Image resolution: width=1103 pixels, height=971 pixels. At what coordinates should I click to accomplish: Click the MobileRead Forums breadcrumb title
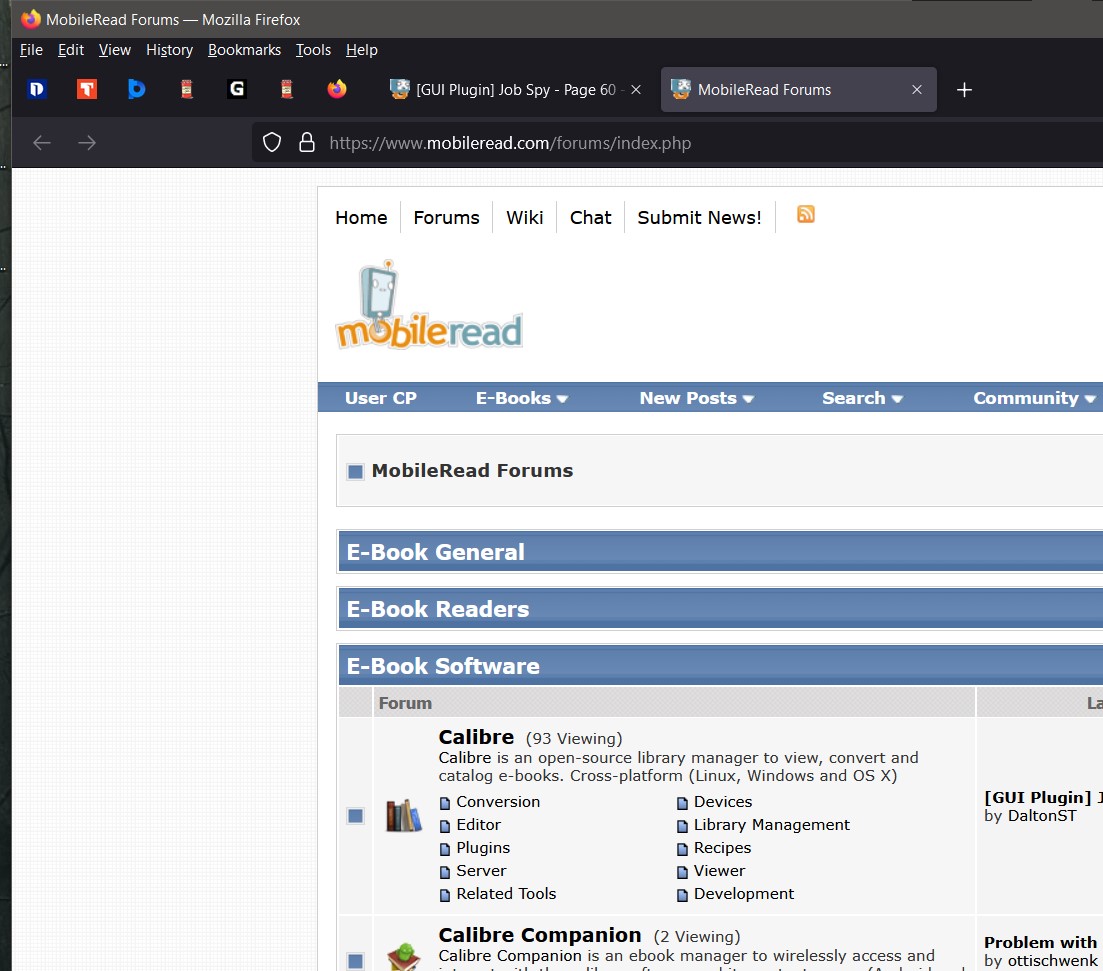coord(472,470)
